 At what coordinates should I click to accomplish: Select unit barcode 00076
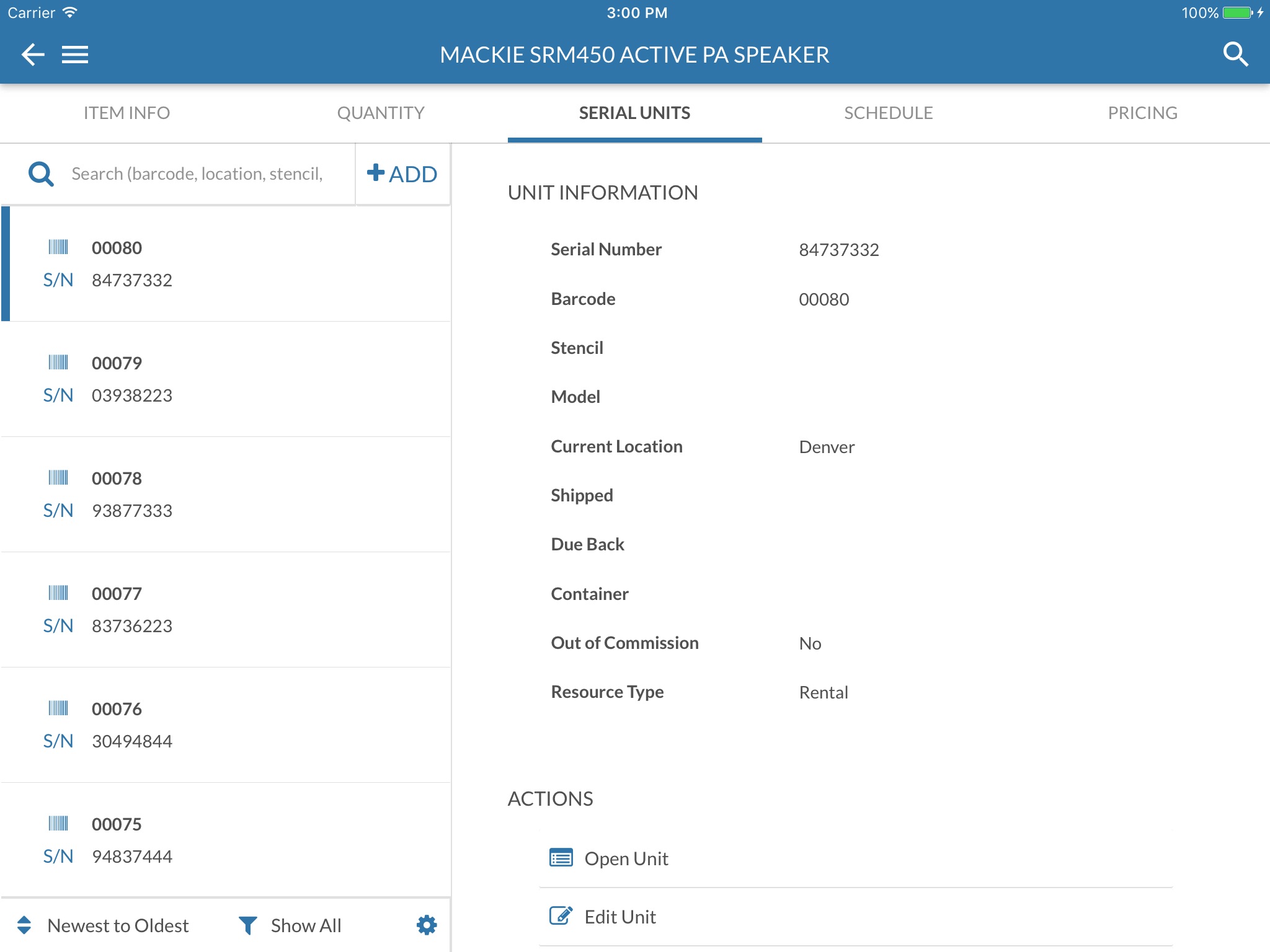[117, 709]
